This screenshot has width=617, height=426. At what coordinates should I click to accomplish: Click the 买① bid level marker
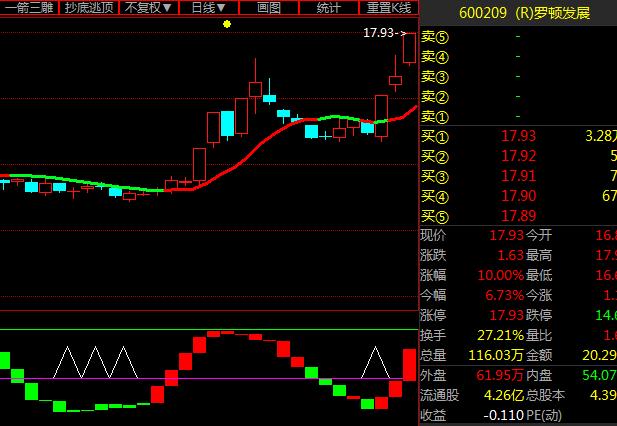435,136
